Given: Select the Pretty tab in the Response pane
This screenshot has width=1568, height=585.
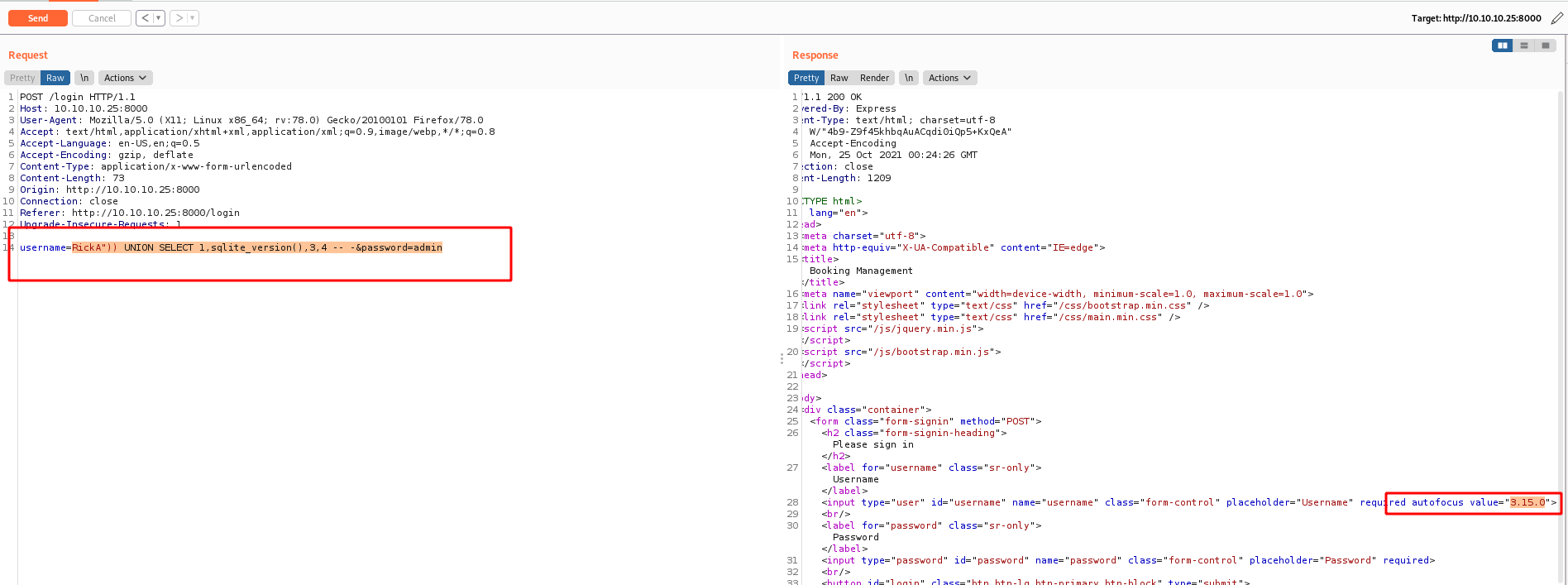Looking at the screenshot, I should [x=806, y=78].
